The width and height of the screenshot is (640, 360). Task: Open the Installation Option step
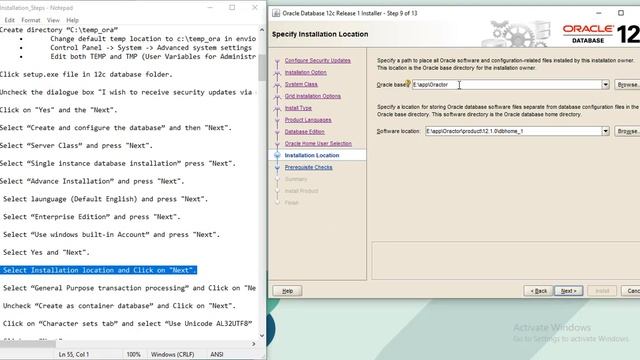click(305, 72)
